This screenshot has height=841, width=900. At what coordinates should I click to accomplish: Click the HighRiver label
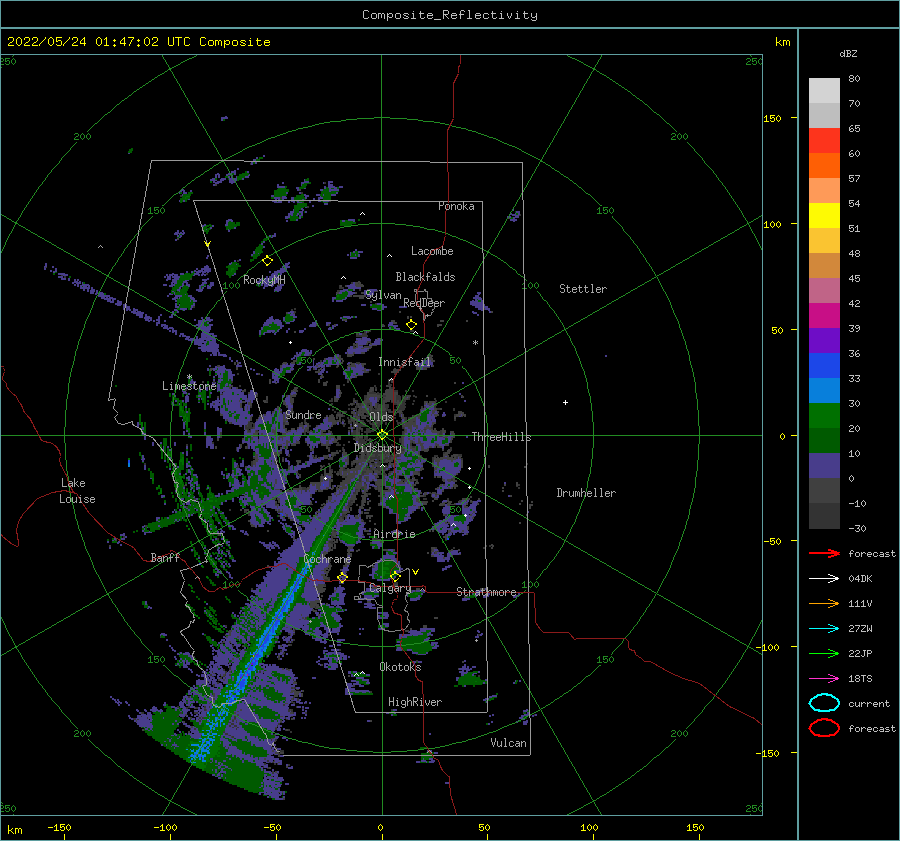[415, 702]
